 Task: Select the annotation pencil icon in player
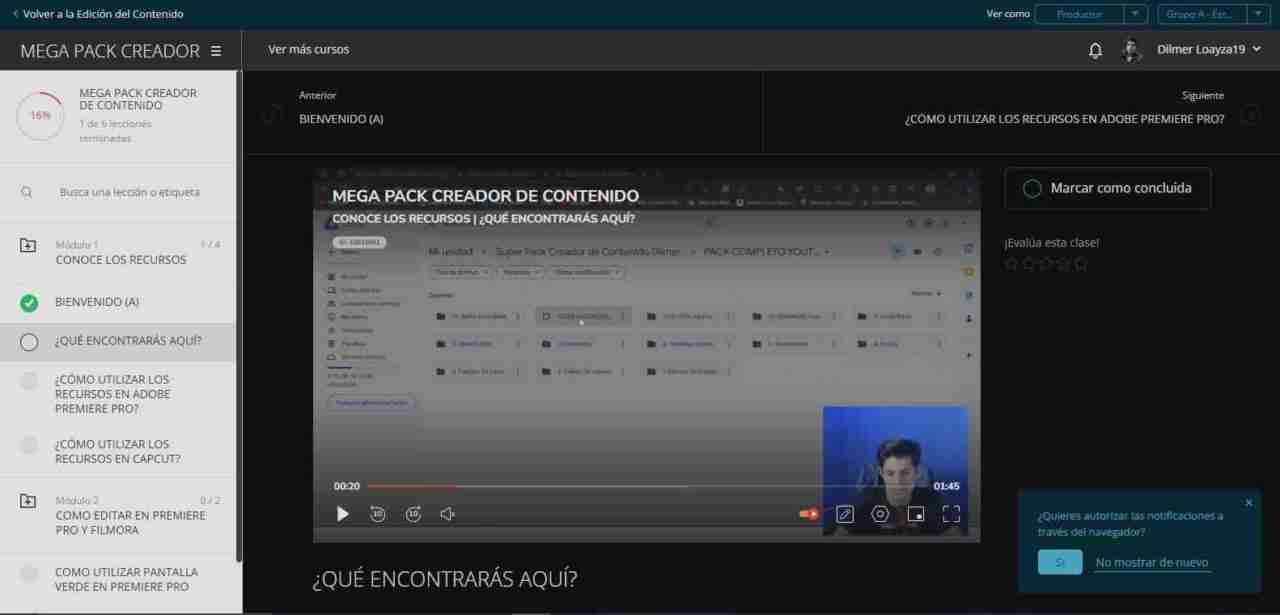(844, 513)
